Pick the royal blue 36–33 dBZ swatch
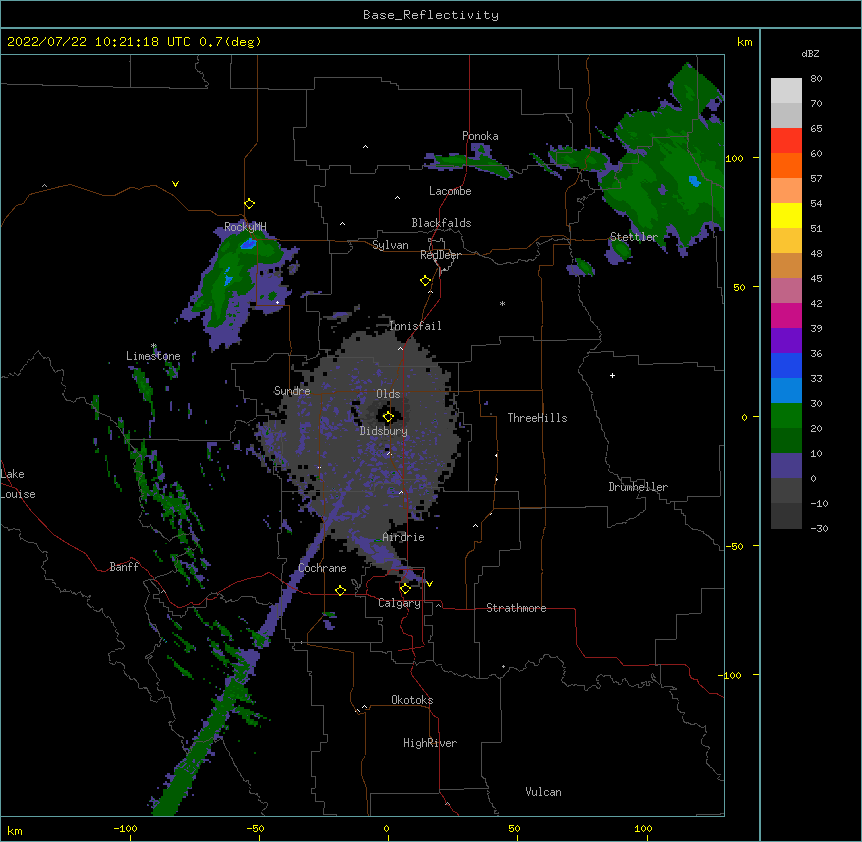Viewport: 862px width, 842px height. (786, 365)
